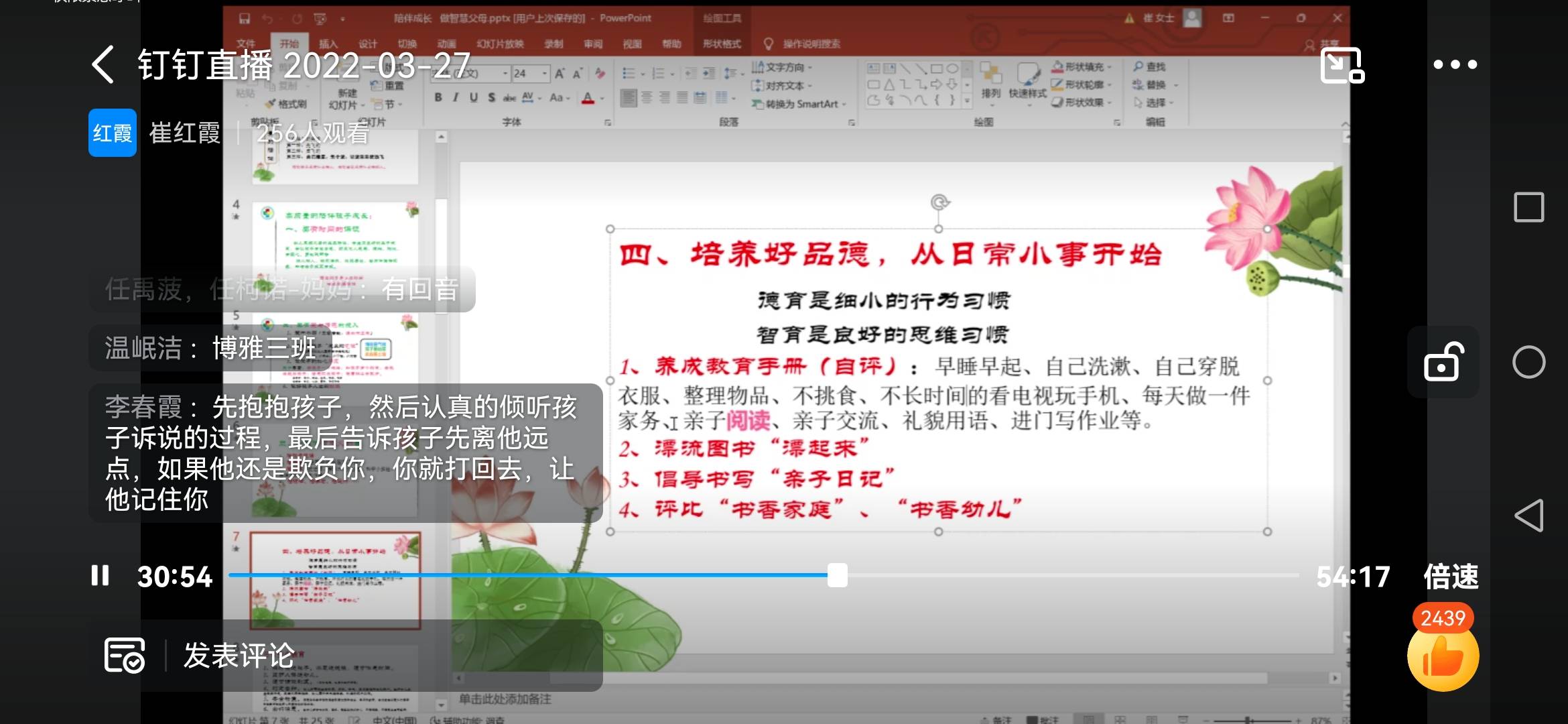Image resolution: width=1568 pixels, height=724 pixels.
Task: Toggle the bulleted list
Action: (x=627, y=72)
